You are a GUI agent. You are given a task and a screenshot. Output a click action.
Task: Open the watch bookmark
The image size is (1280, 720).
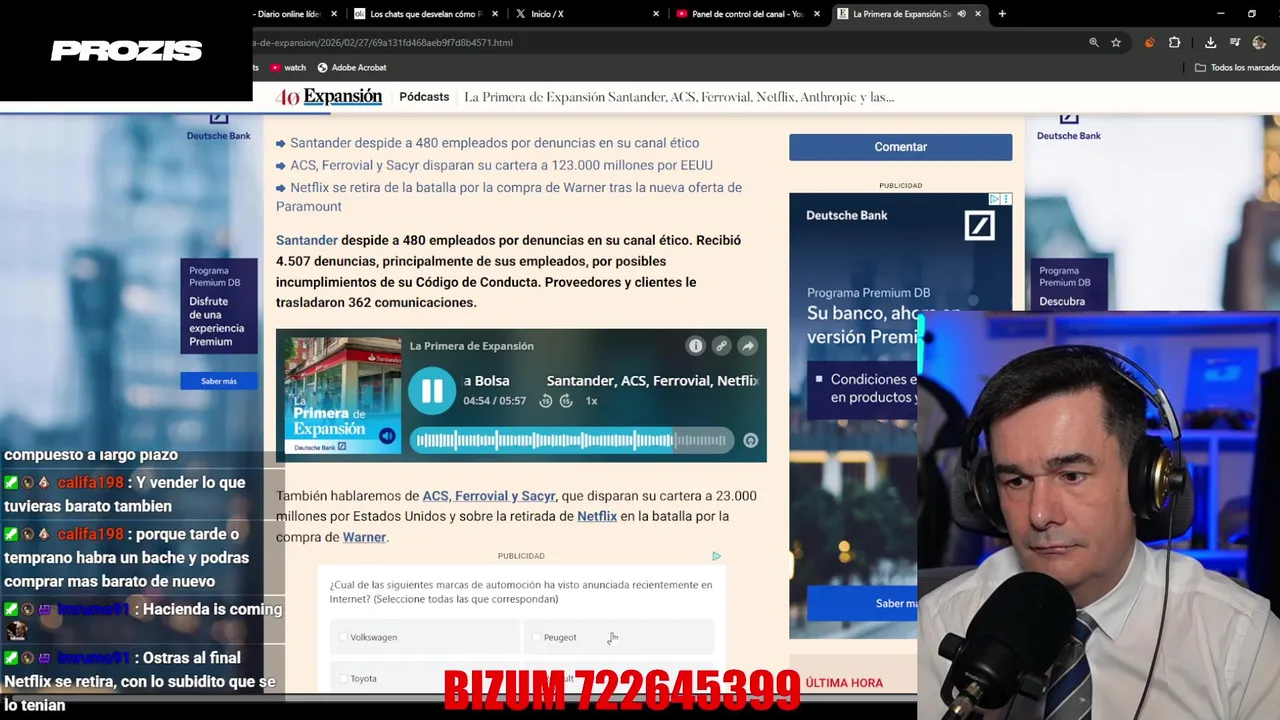288,68
